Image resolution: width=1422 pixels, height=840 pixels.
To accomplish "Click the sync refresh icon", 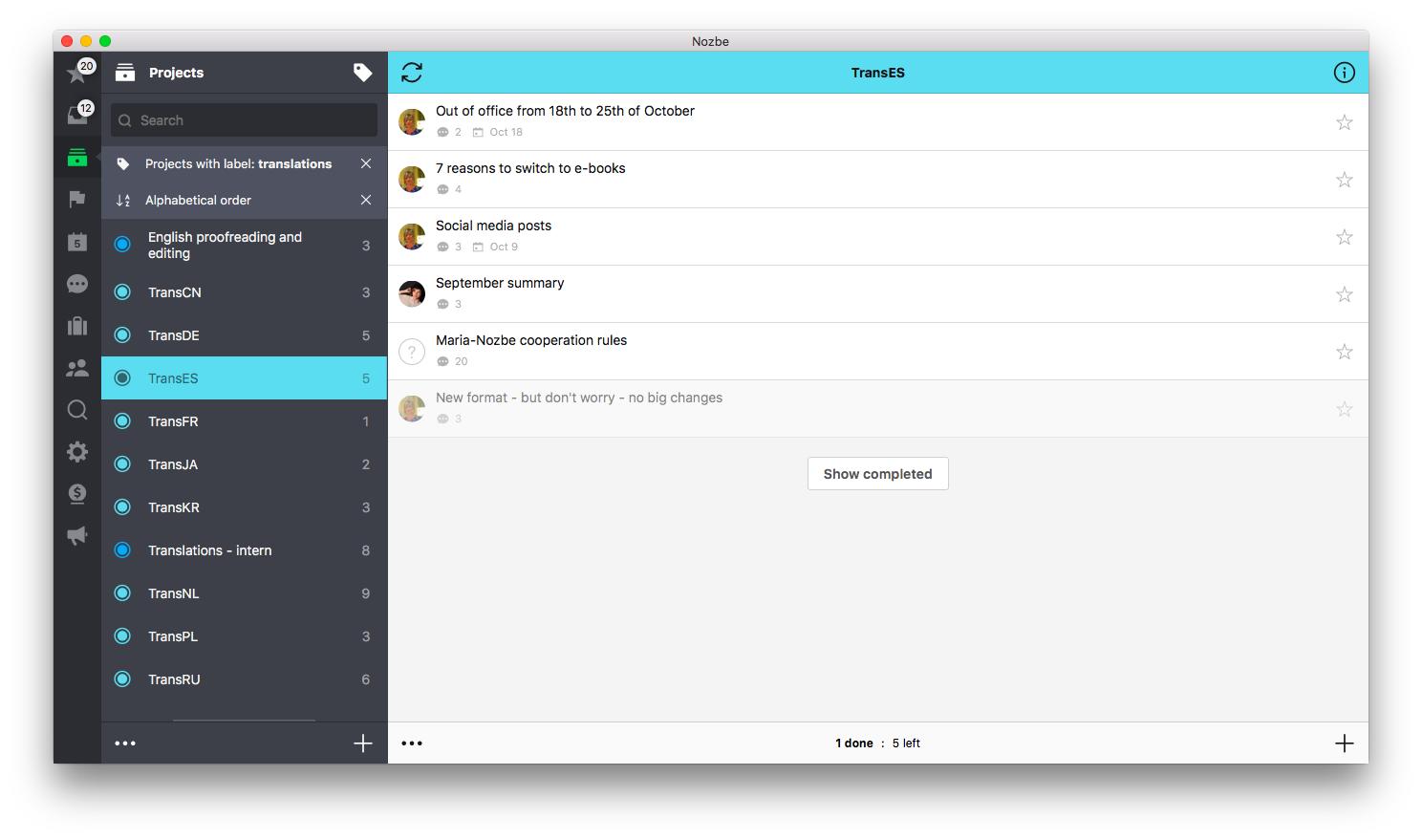I will (x=412, y=73).
